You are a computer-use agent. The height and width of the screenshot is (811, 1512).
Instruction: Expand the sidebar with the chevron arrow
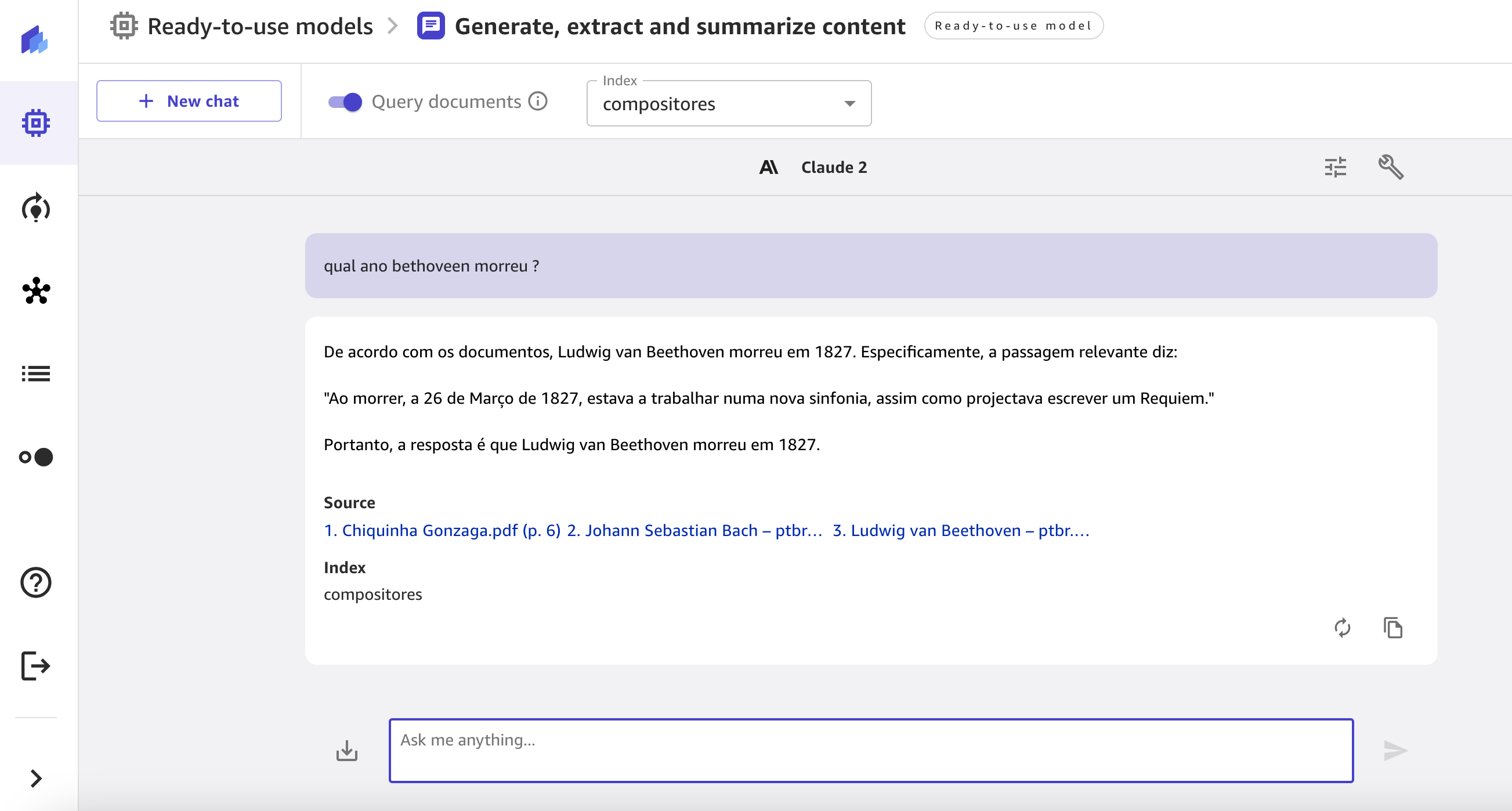36,779
